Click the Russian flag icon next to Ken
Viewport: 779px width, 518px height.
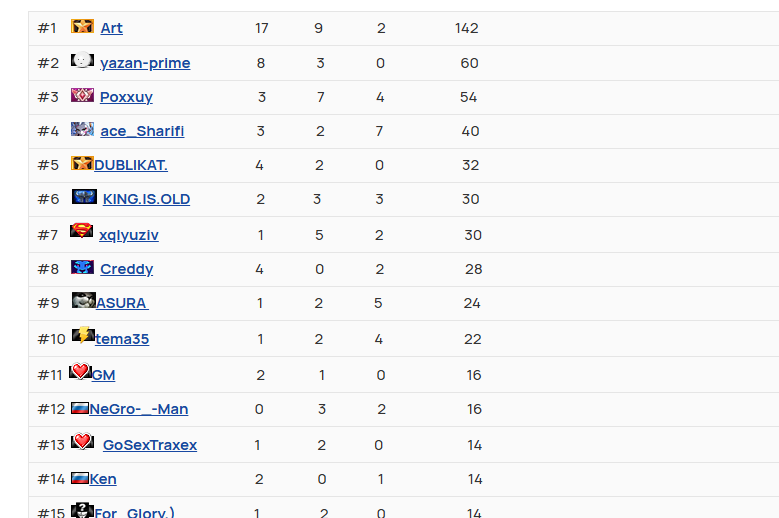(79, 478)
